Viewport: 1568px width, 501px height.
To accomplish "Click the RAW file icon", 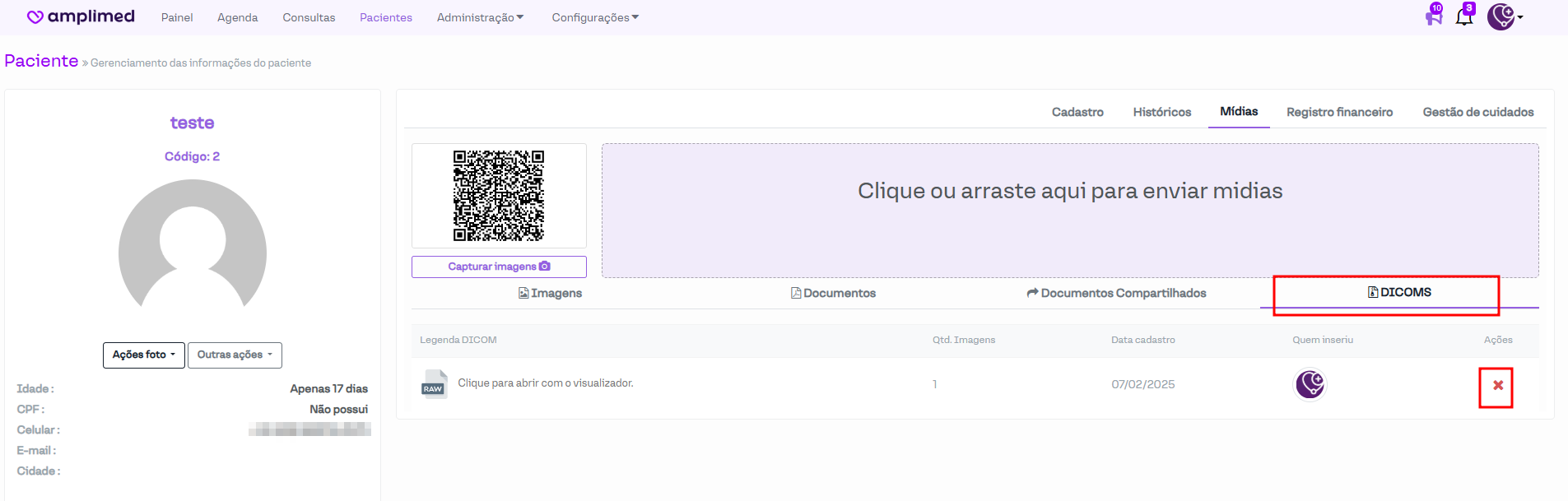I will 434,384.
